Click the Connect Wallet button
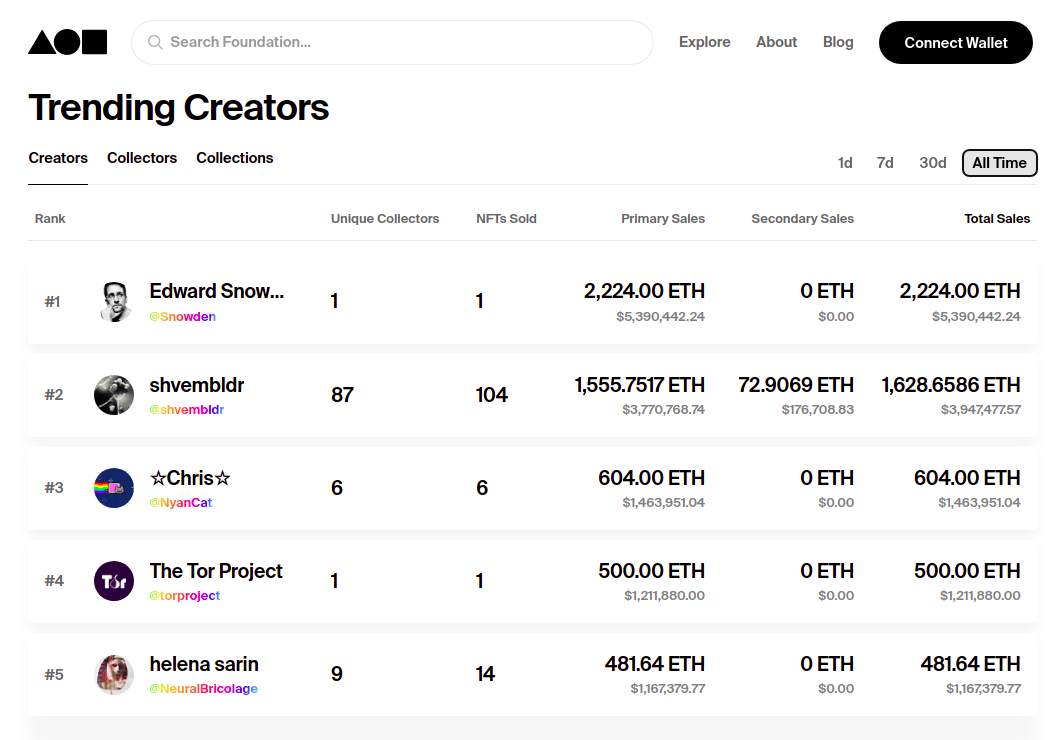 pos(955,43)
